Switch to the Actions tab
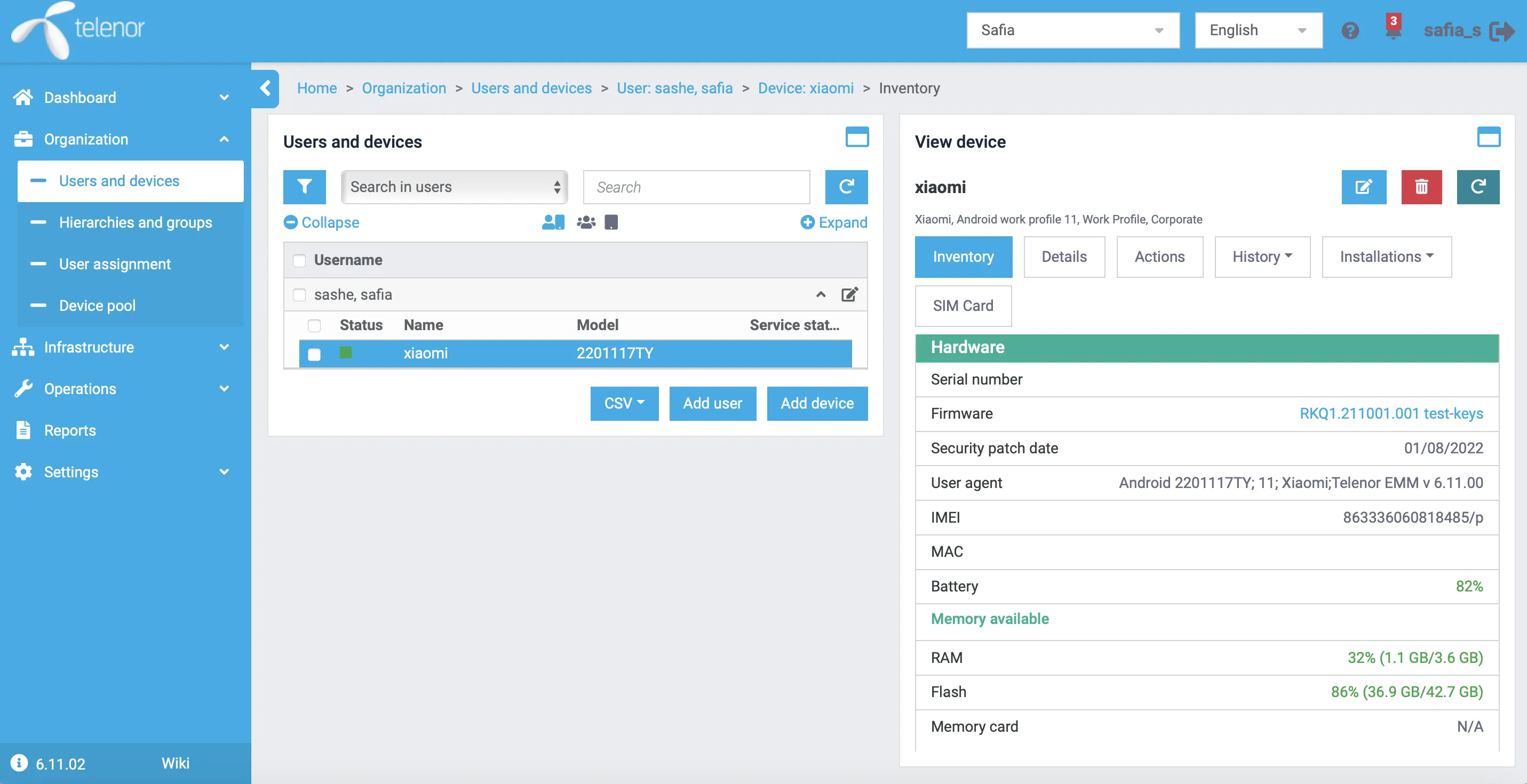This screenshot has height=784, width=1527. [1159, 257]
